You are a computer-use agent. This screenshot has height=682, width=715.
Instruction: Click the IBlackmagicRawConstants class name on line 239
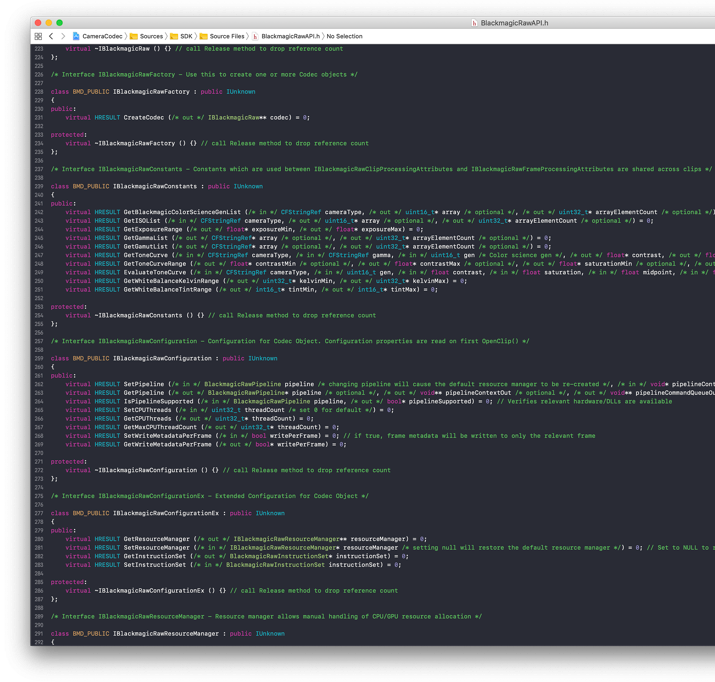click(155, 186)
